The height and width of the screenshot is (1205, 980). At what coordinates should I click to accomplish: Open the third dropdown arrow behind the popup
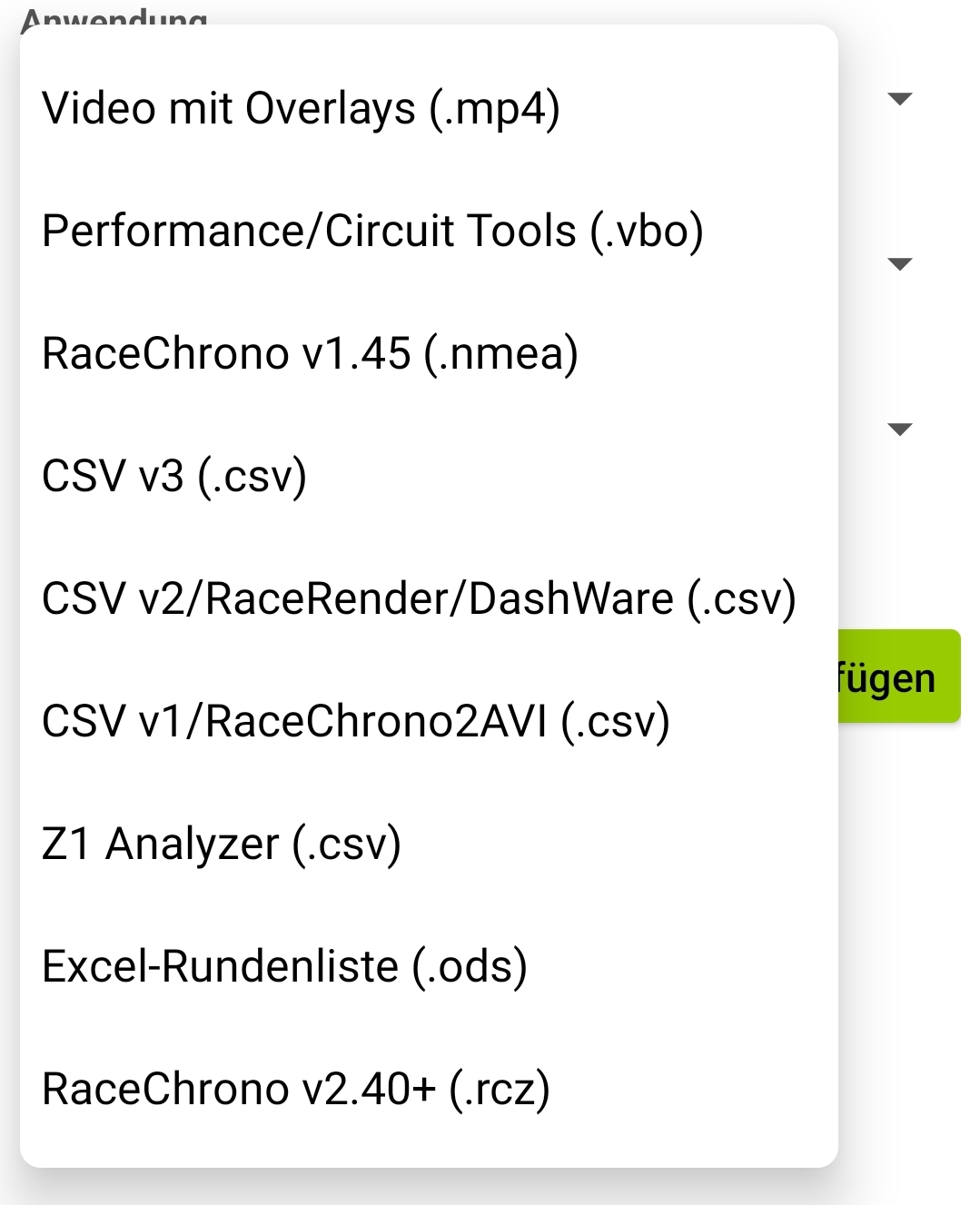(x=899, y=430)
